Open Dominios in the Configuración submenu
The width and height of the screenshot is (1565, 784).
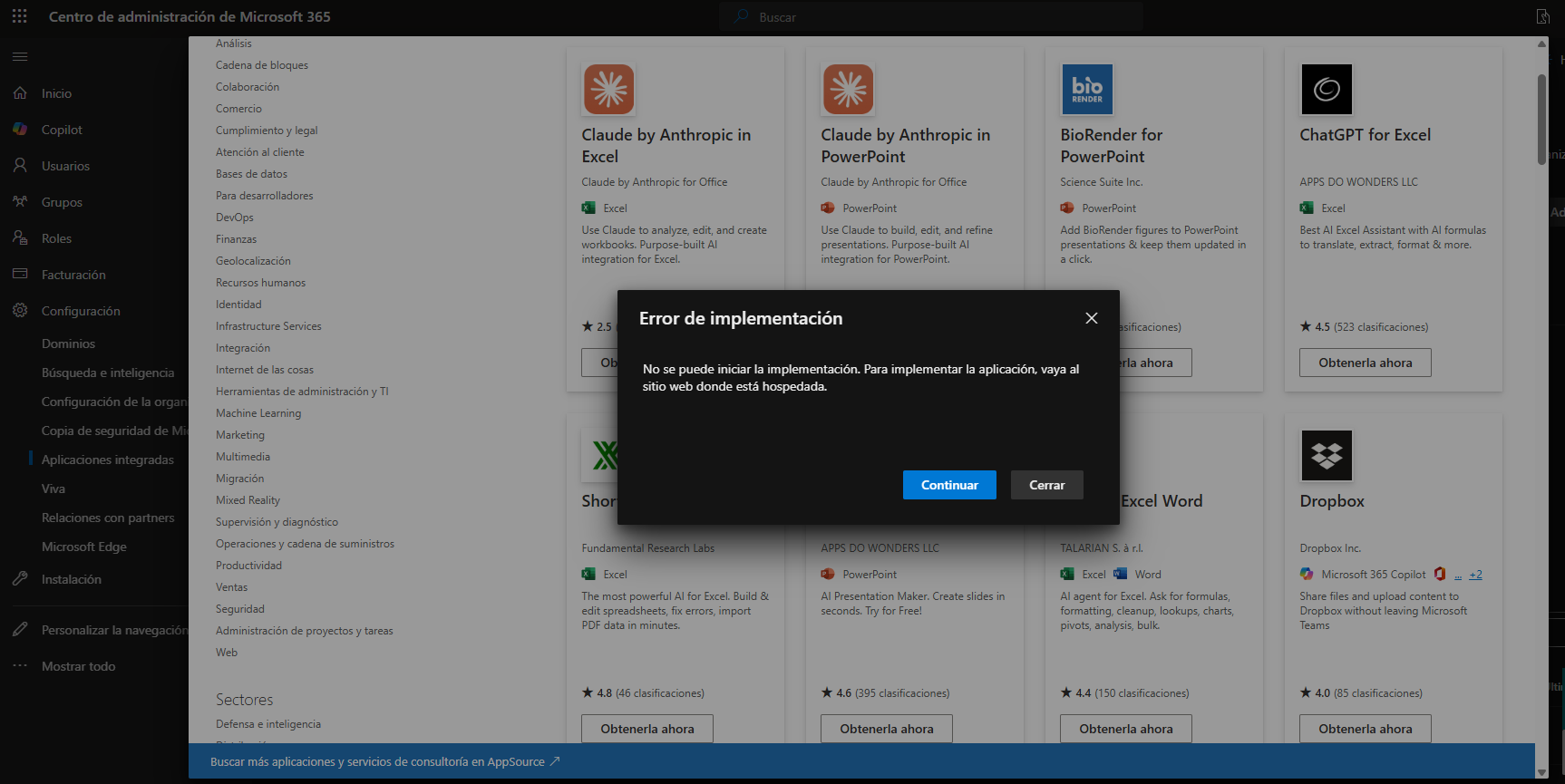coord(68,344)
